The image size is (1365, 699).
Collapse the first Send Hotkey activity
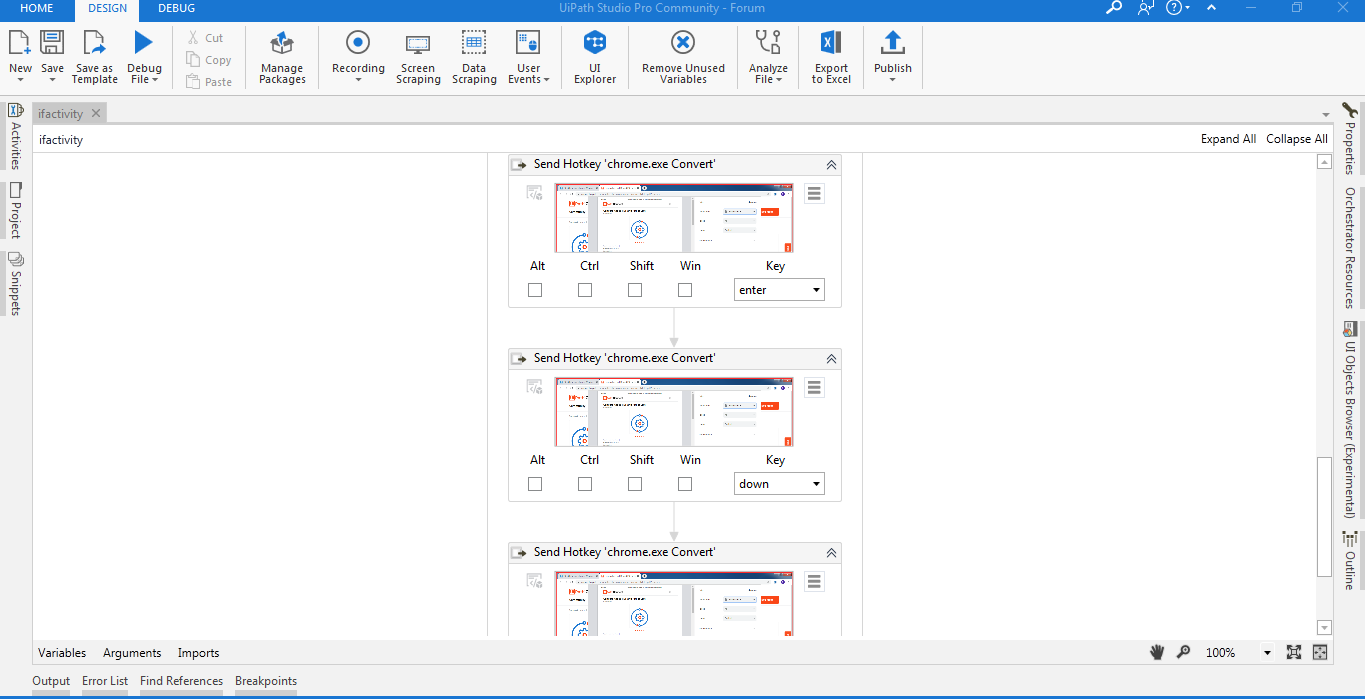click(x=831, y=165)
